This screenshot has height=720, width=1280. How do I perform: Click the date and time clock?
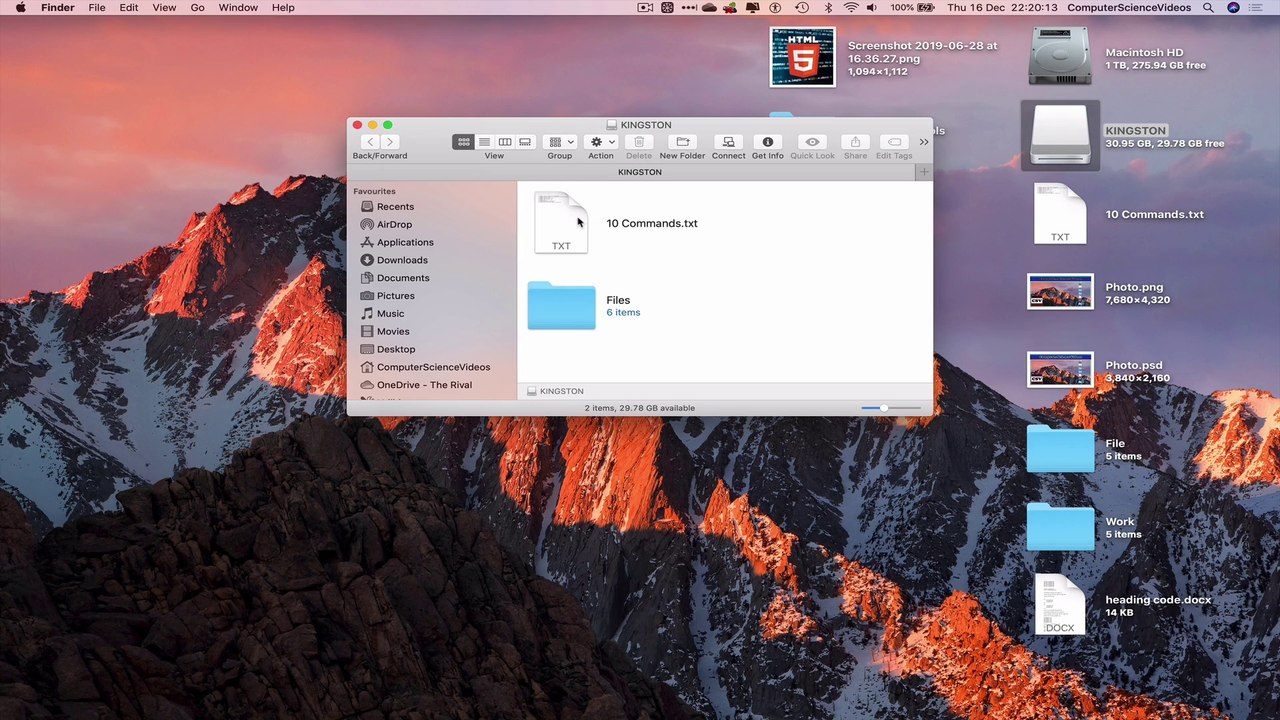[x=1003, y=7]
